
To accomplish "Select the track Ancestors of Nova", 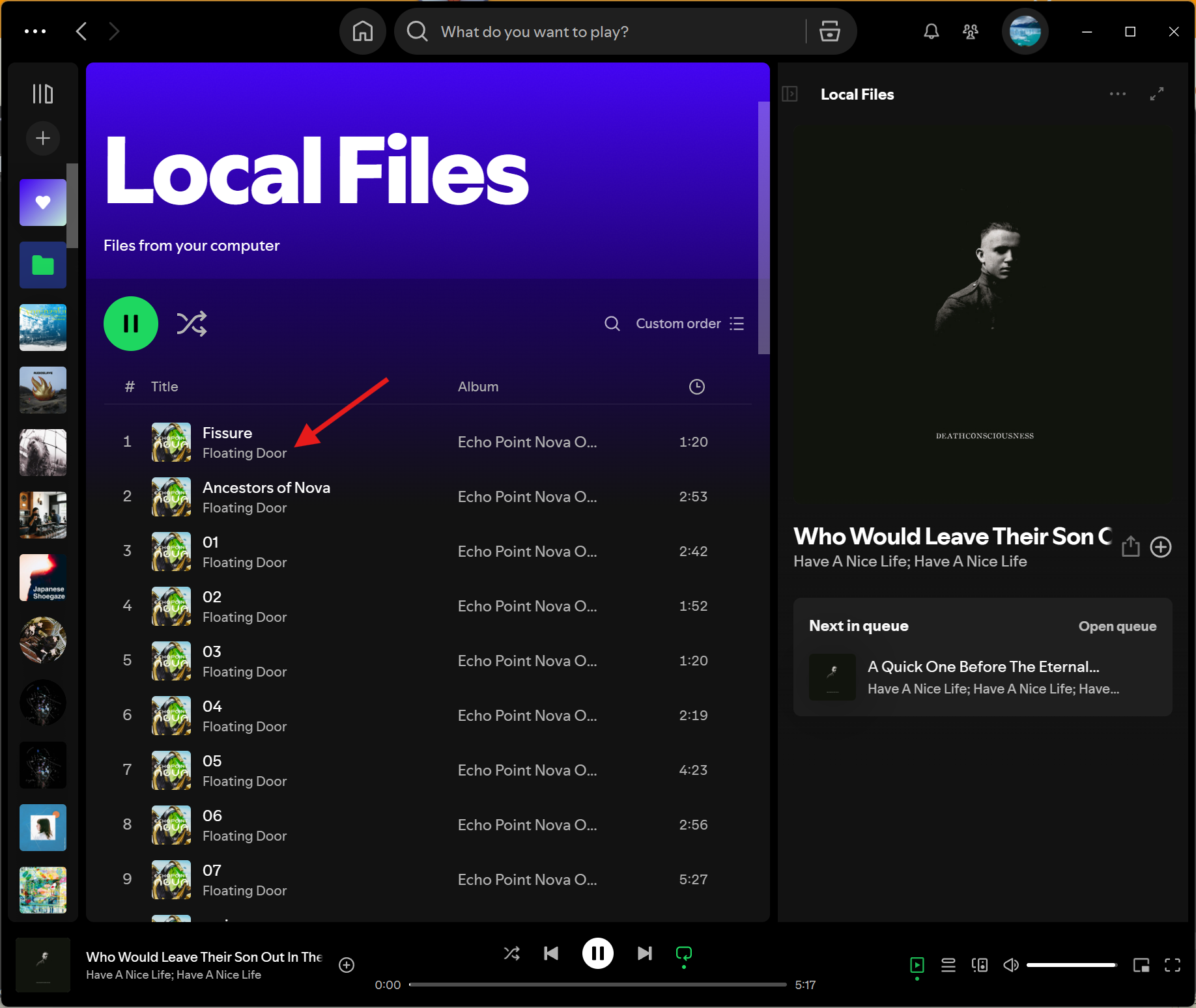I will [428, 497].
